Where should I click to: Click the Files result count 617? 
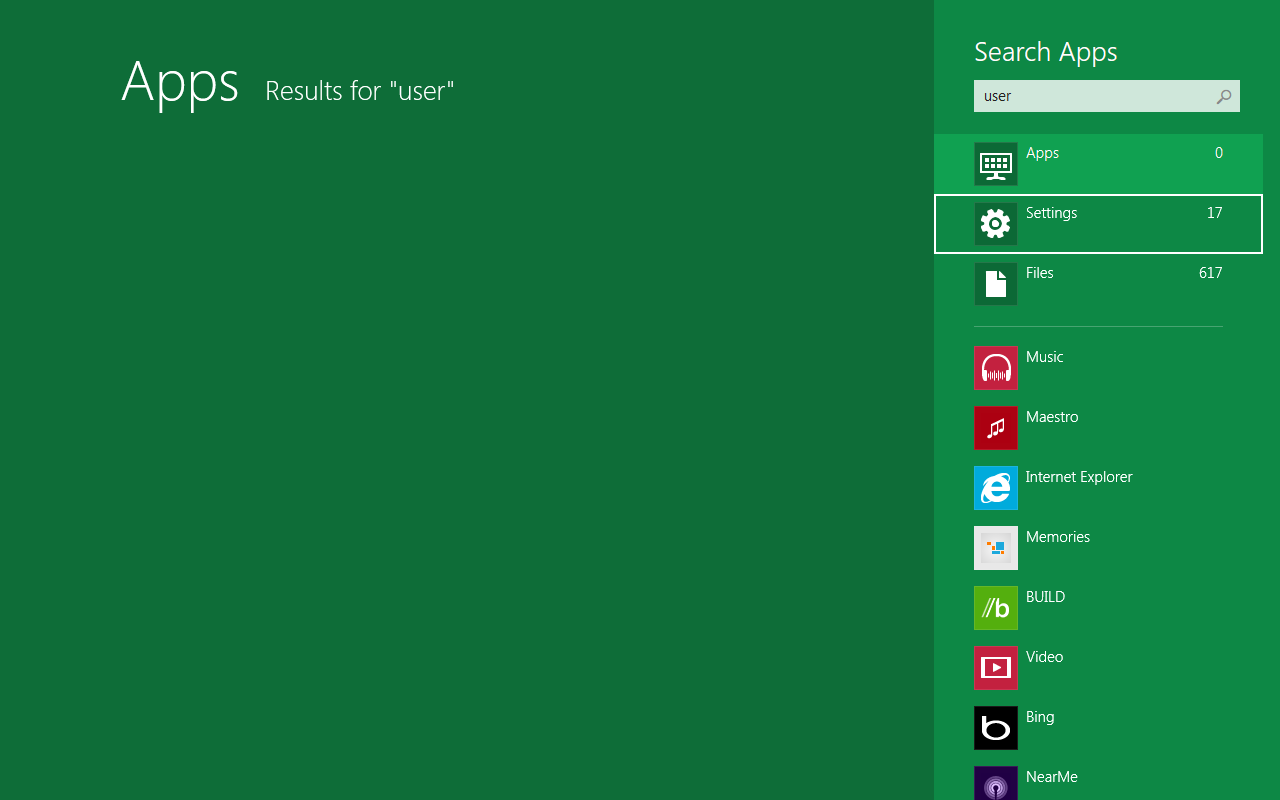1211,273
